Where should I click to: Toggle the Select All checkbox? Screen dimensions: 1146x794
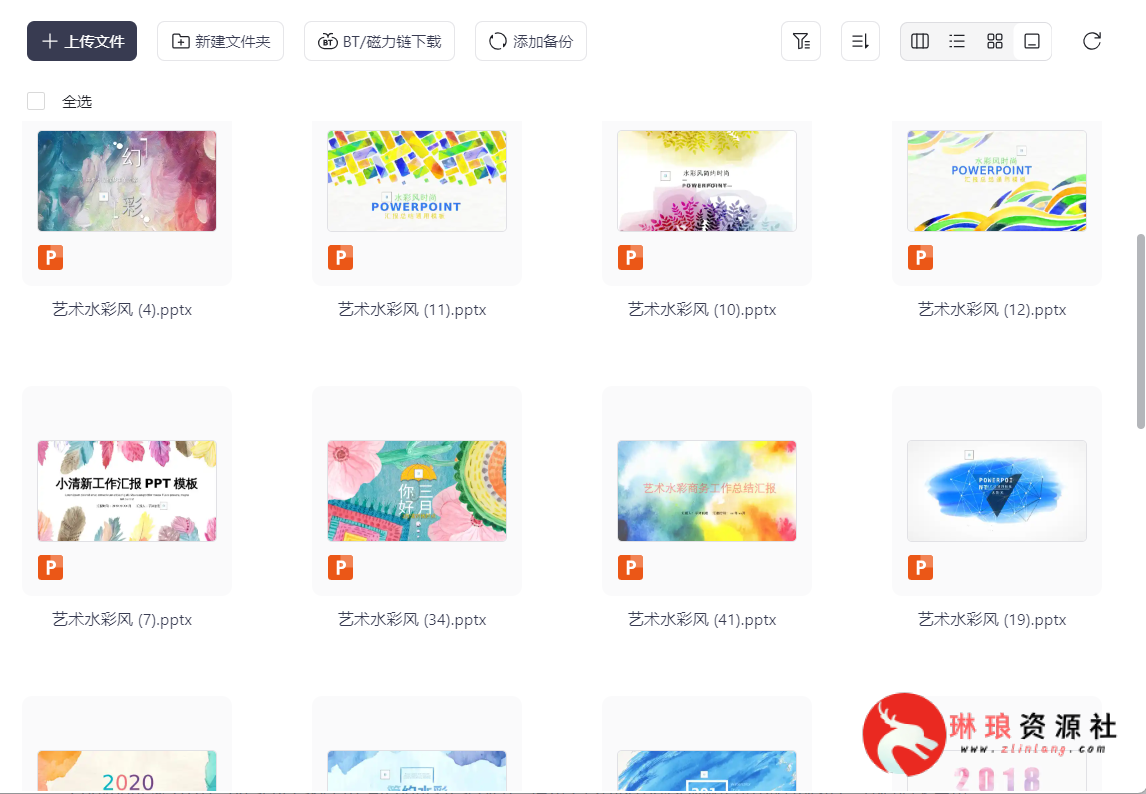36,101
